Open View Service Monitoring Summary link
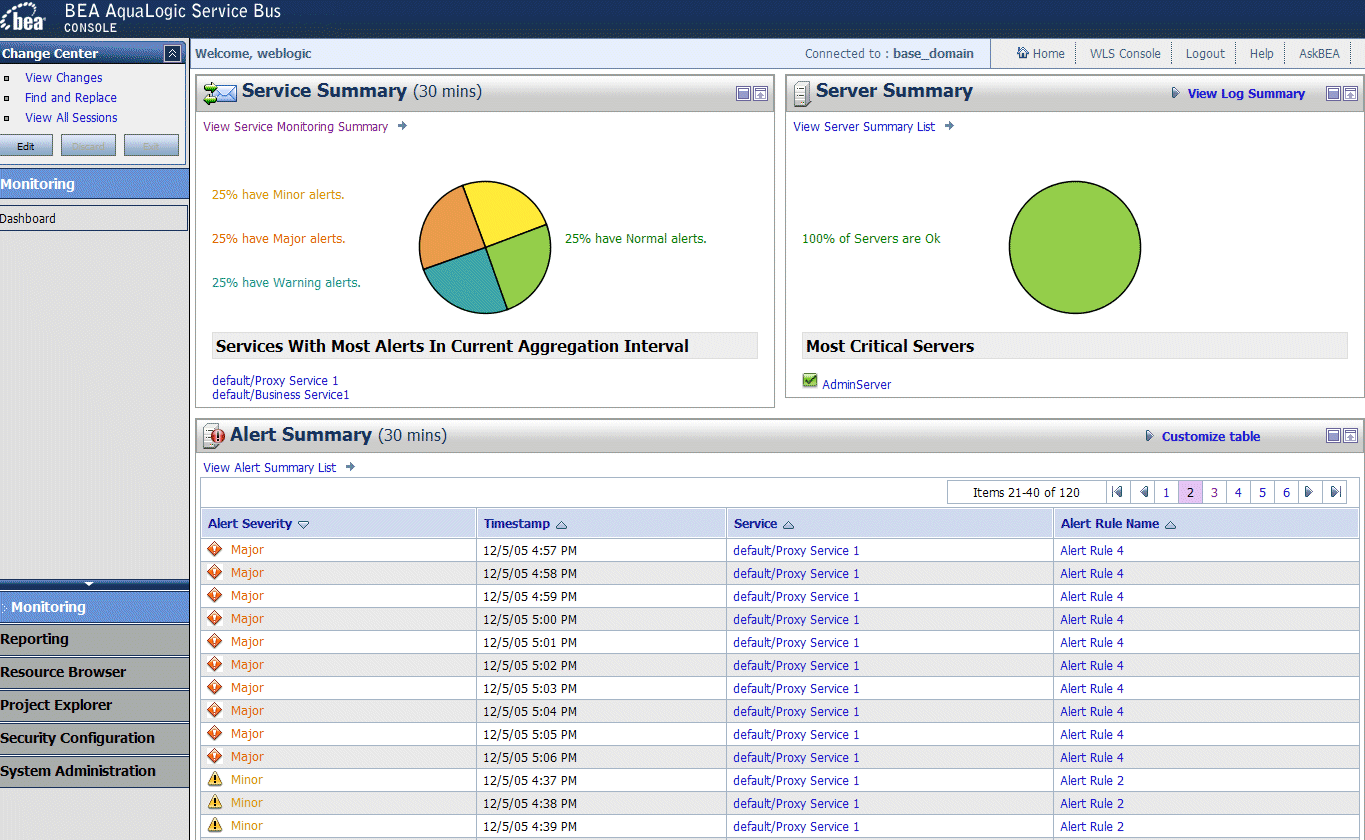 [296, 127]
